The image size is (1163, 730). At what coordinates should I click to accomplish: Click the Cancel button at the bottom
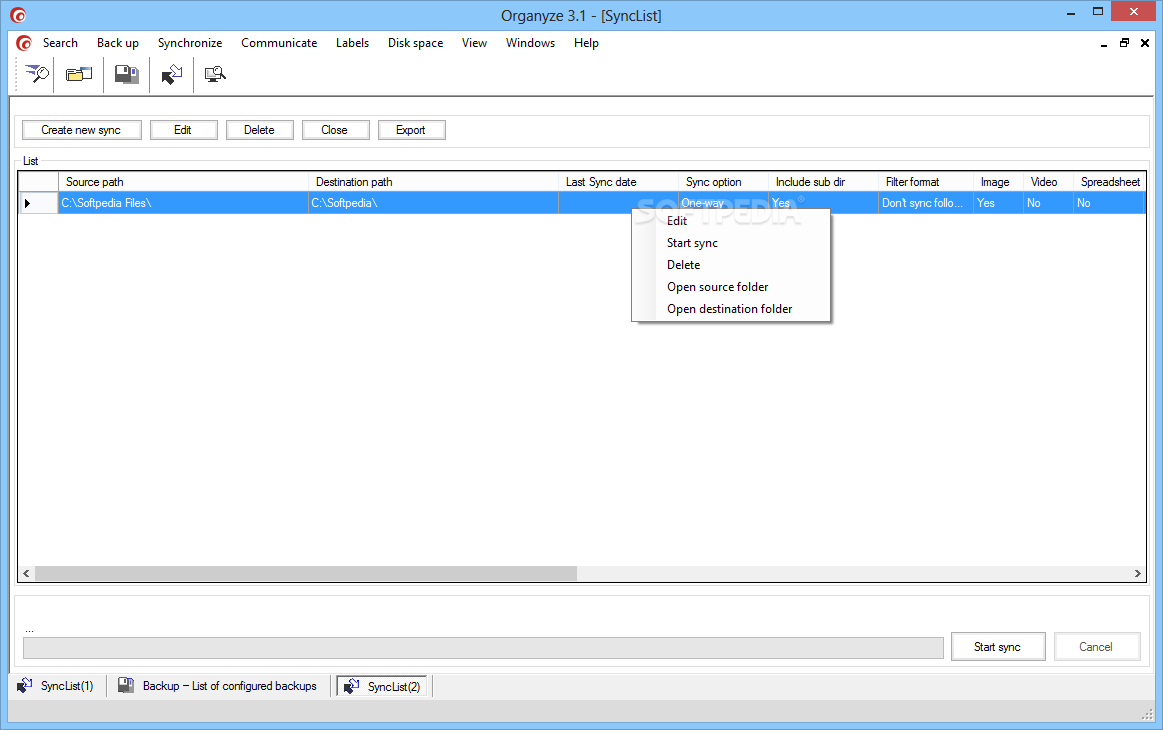tap(1096, 647)
